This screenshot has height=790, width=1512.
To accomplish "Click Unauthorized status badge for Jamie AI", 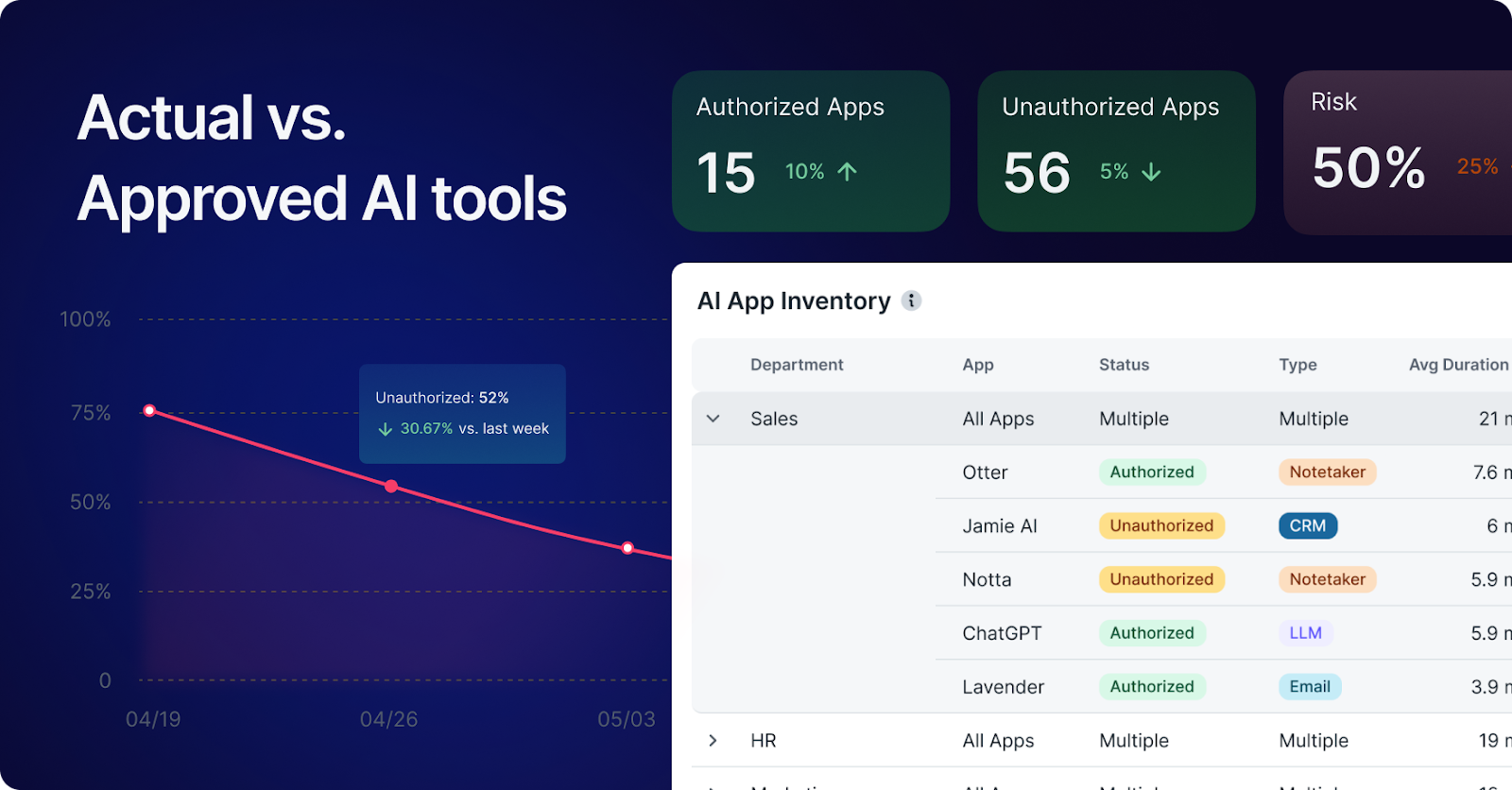I will coord(1161,526).
